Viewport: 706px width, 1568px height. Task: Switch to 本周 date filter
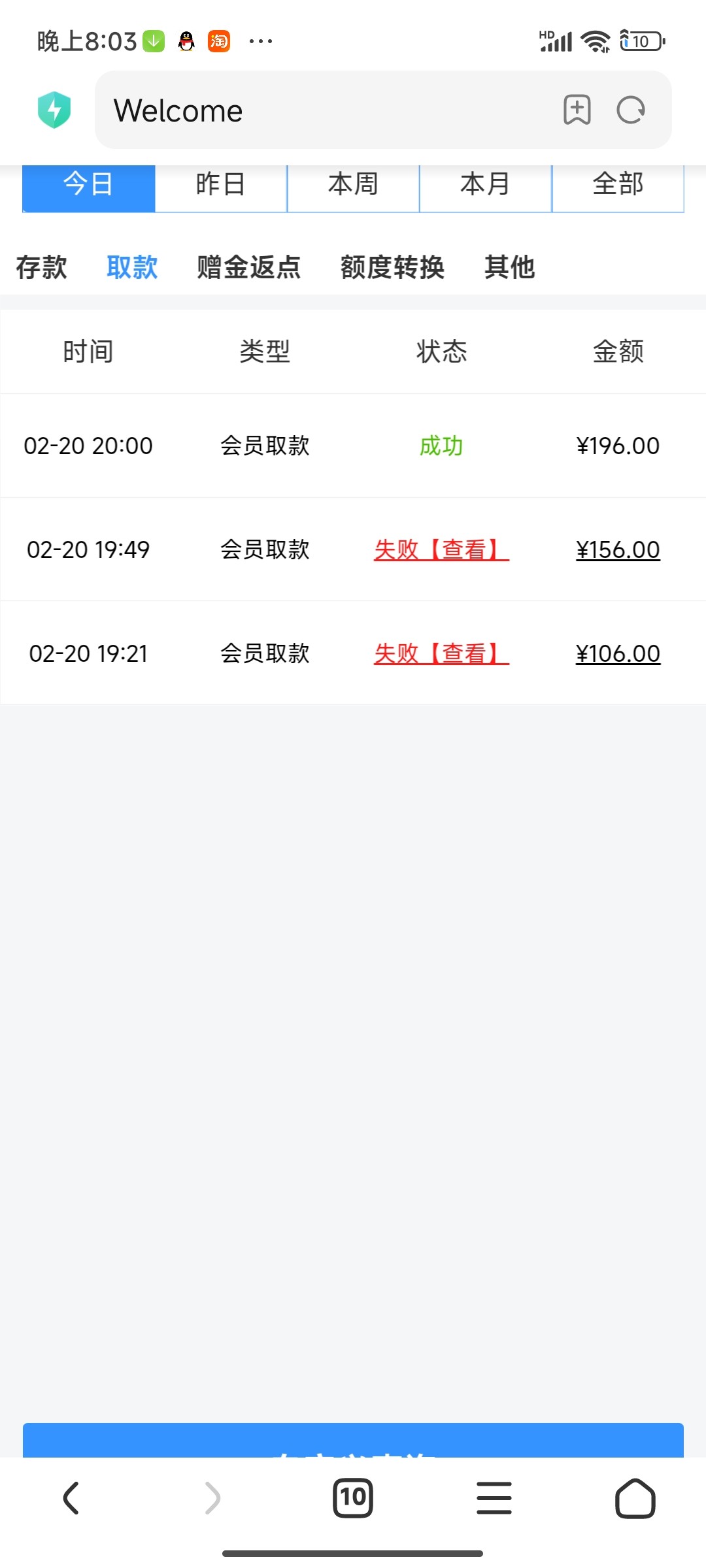tap(353, 185)
